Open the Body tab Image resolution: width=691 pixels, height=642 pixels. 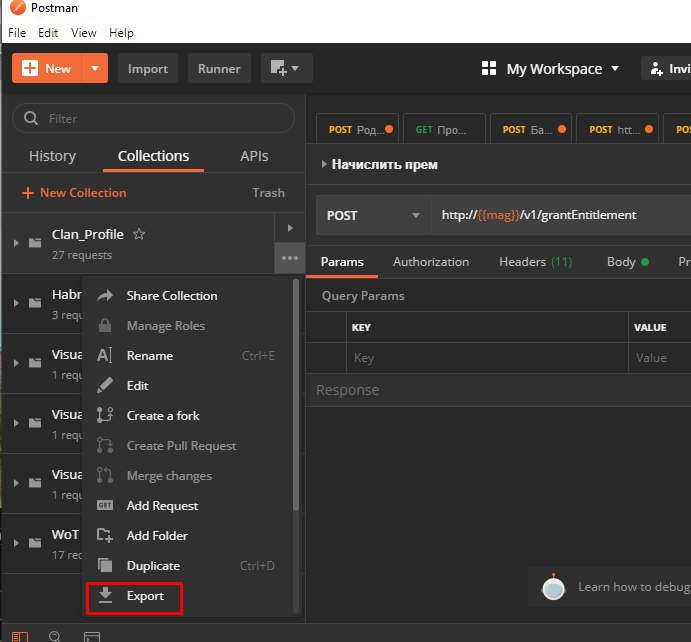tap(628, 262)
